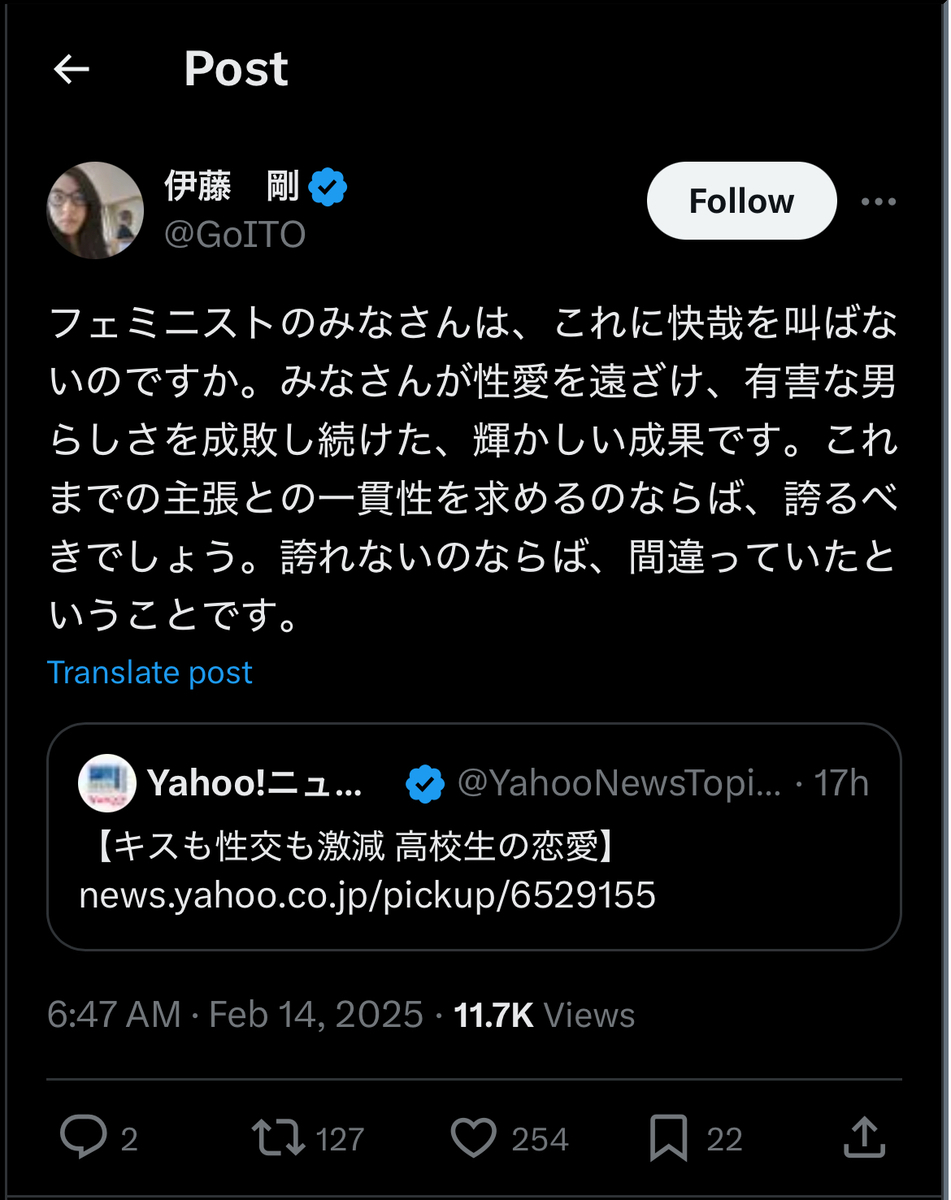Open the three-dot more options menu

878,202
